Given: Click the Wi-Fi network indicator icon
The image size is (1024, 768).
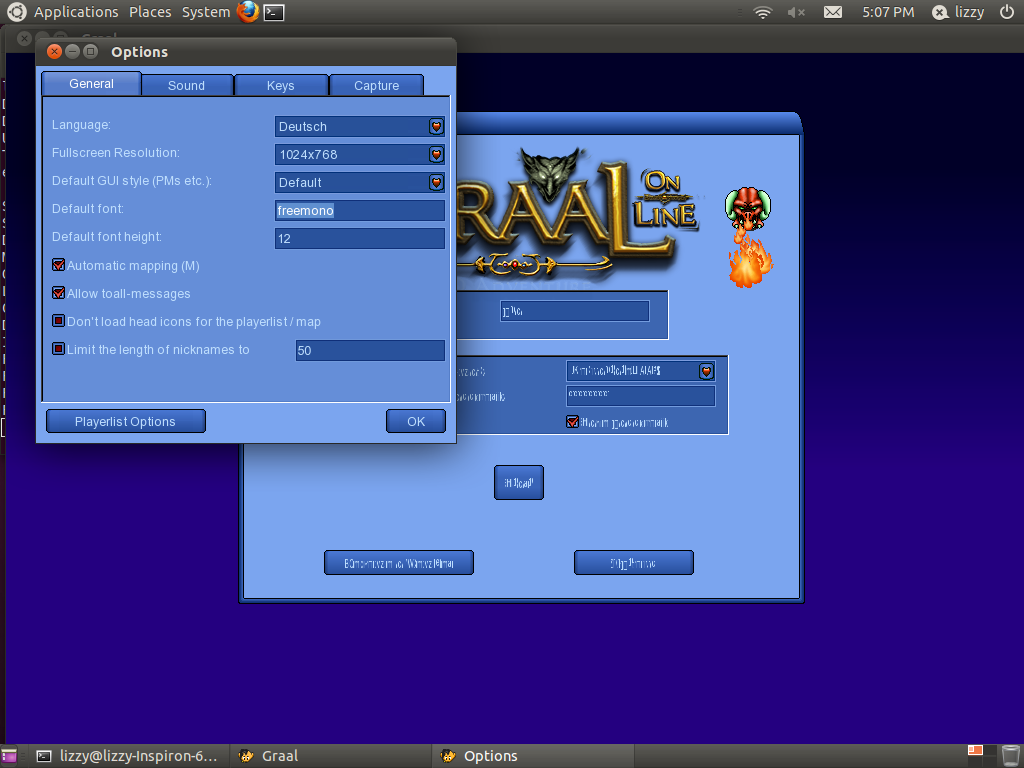Looking at the screenshot, I should point(763,12).
